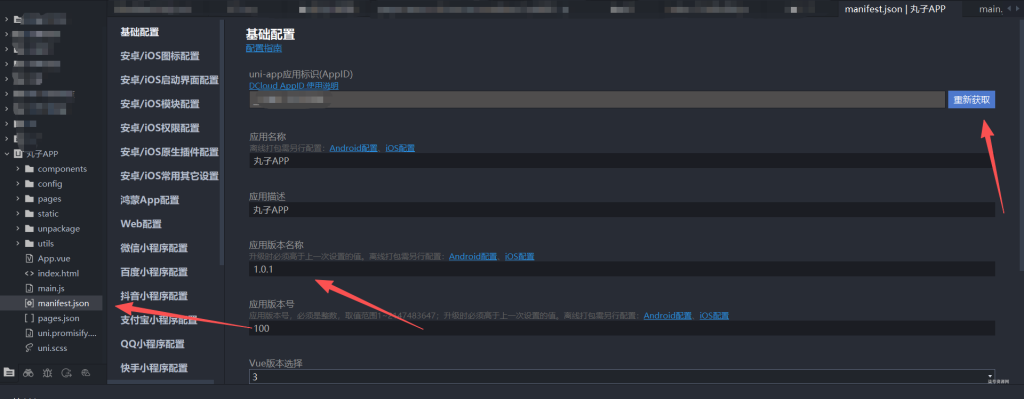Expand the utils folder chevron
The image size is (1024, 399).
coord(18,244)
